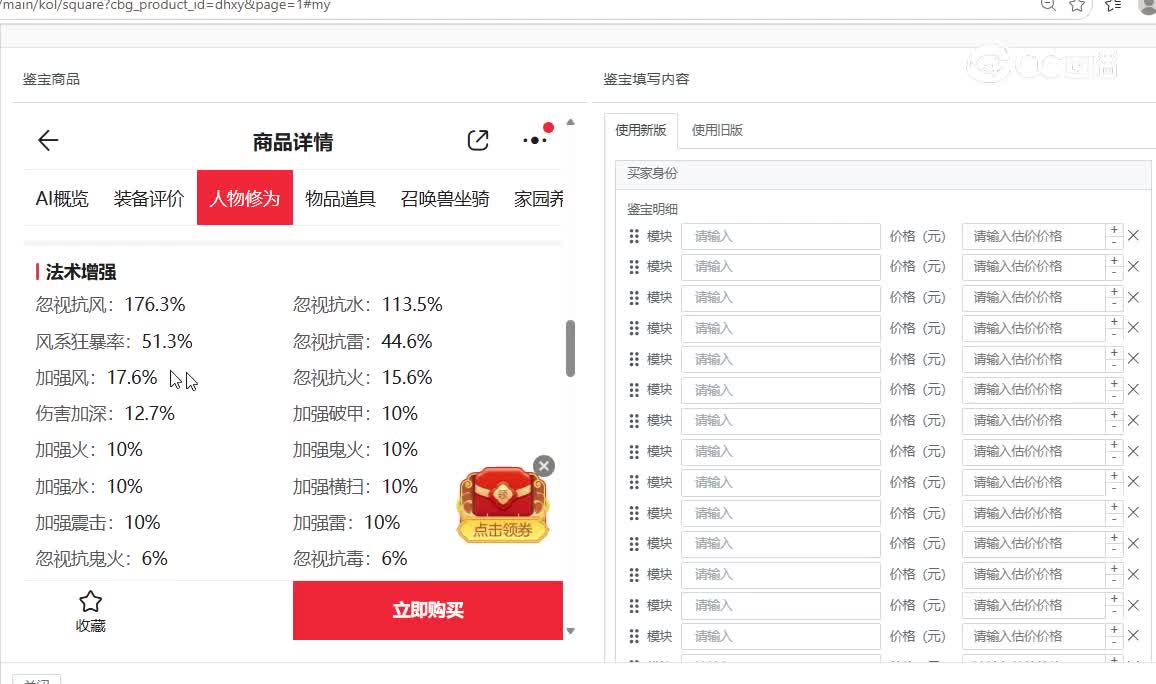The image size is (1156, 684).
Task: Increase the second row price with plus stepper
Action: click(1114, 260)
